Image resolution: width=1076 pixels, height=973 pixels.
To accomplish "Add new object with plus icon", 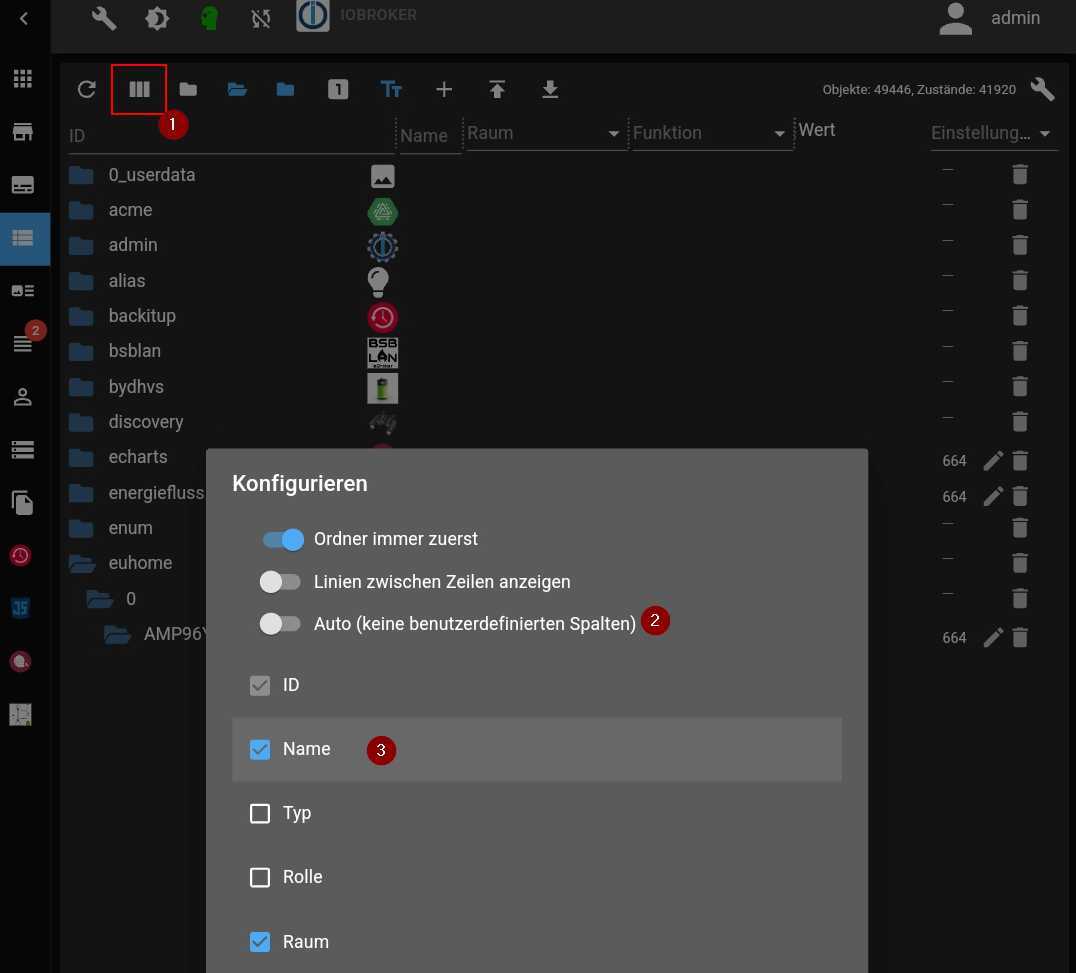I will pyautogui.click(x=444, y=89).
